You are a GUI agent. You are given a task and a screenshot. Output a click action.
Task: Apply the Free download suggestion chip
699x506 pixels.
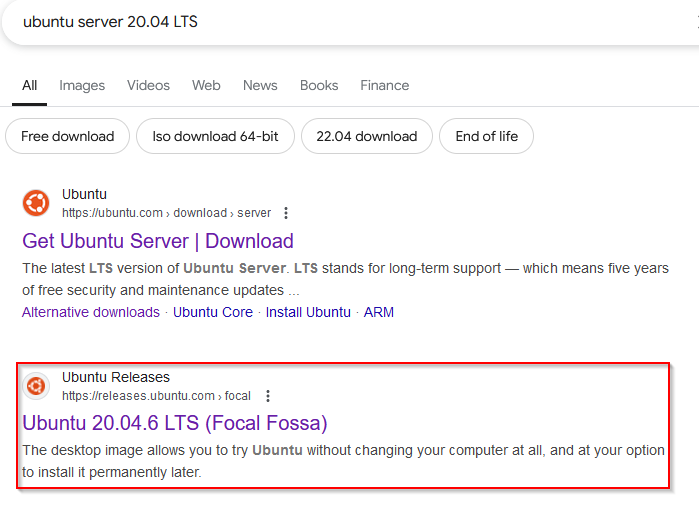(x=67, y=136)
